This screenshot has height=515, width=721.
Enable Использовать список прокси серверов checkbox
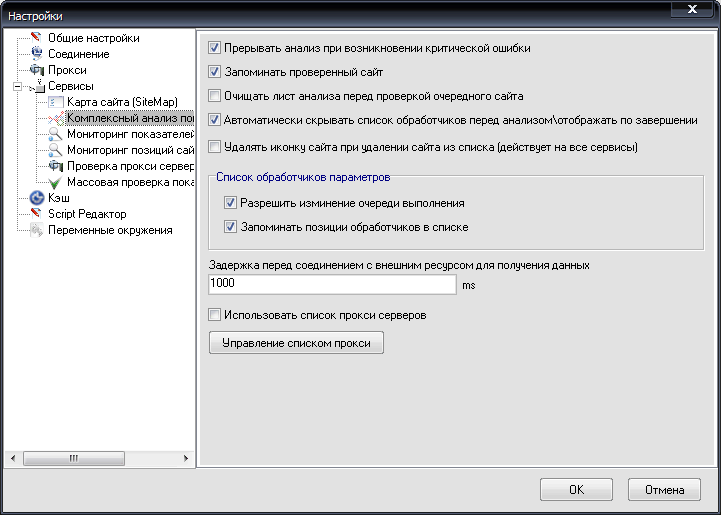pos(215,315)
